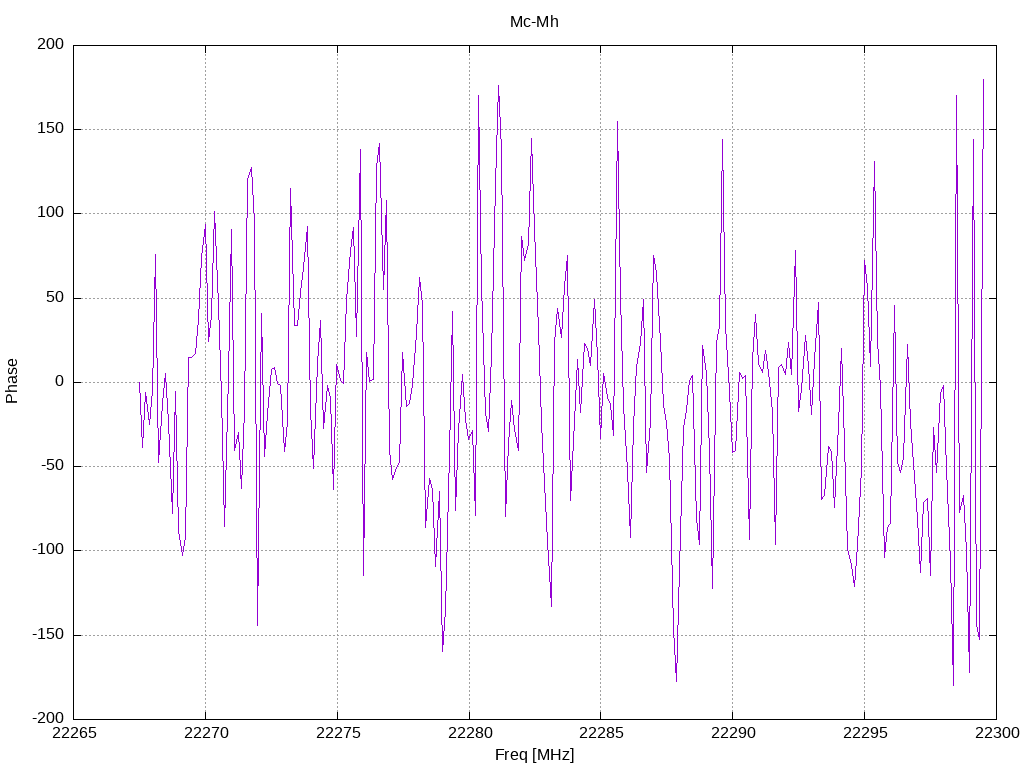Click the 22295 x-axis tick label
1024x768 pixels.
click(x=865, y=733)
